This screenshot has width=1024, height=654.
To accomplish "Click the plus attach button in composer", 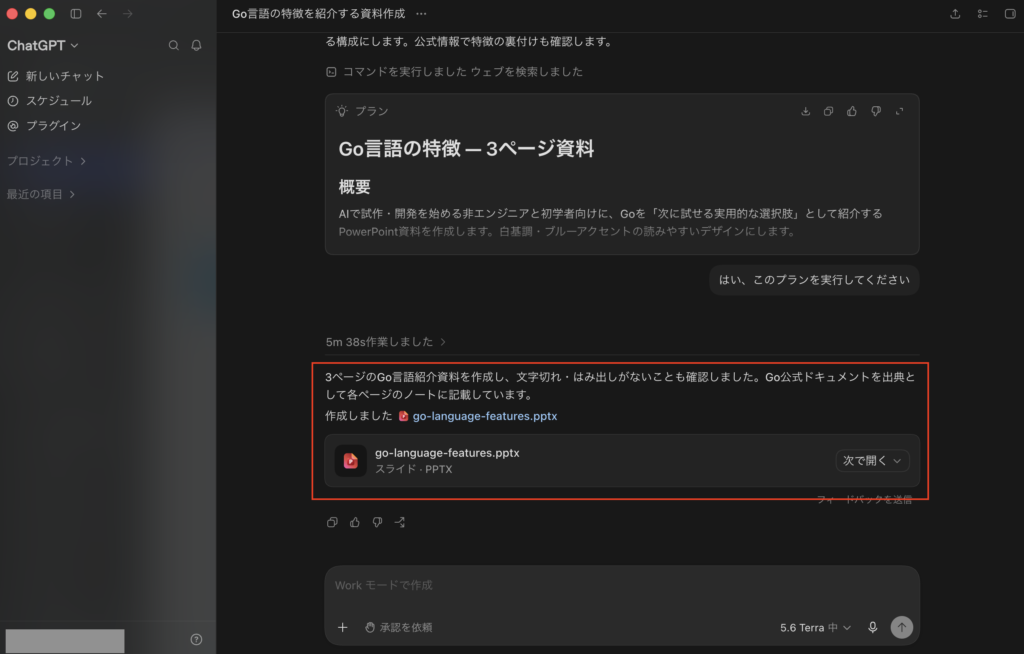I will point(342,627).
